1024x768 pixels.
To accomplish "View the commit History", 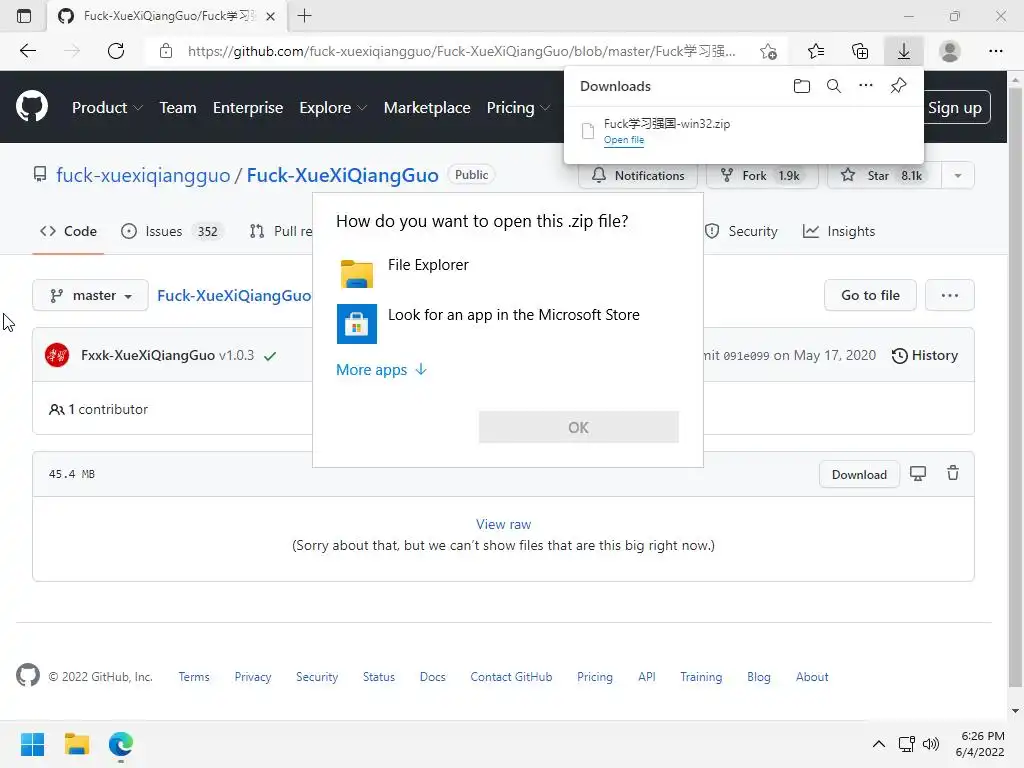I will pos(925,355).
